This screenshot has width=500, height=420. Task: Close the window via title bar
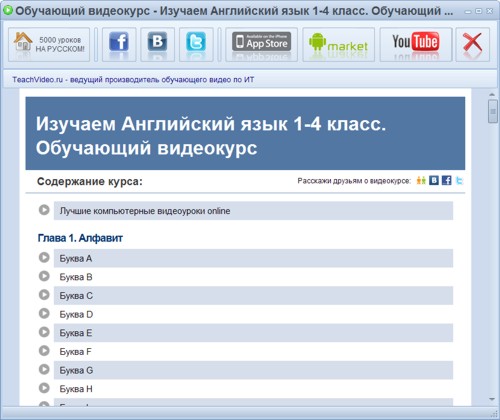pyautogui.click(x=489, y=11)
